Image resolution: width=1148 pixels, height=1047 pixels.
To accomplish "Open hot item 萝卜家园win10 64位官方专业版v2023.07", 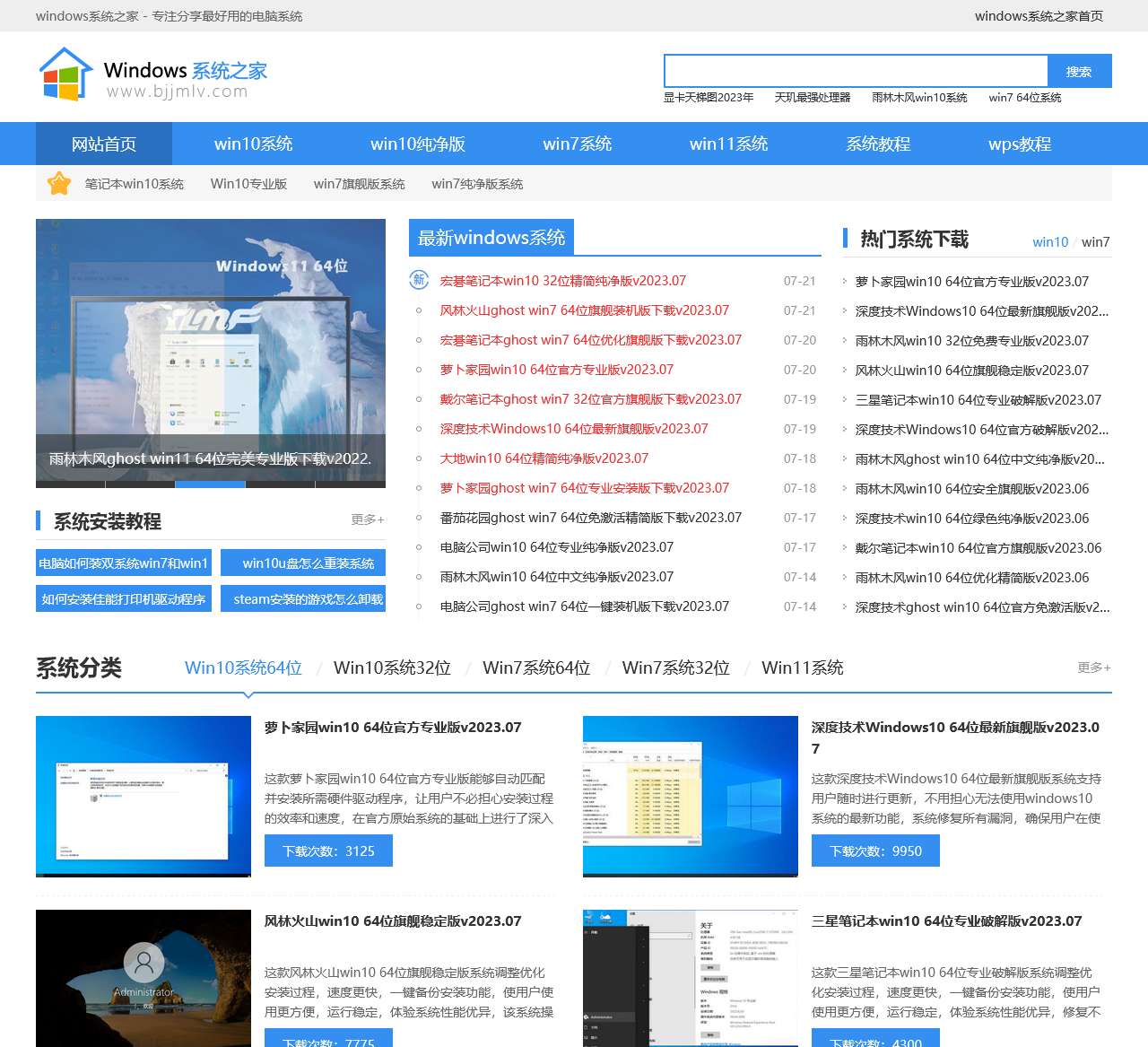I will tap(972, 282).
